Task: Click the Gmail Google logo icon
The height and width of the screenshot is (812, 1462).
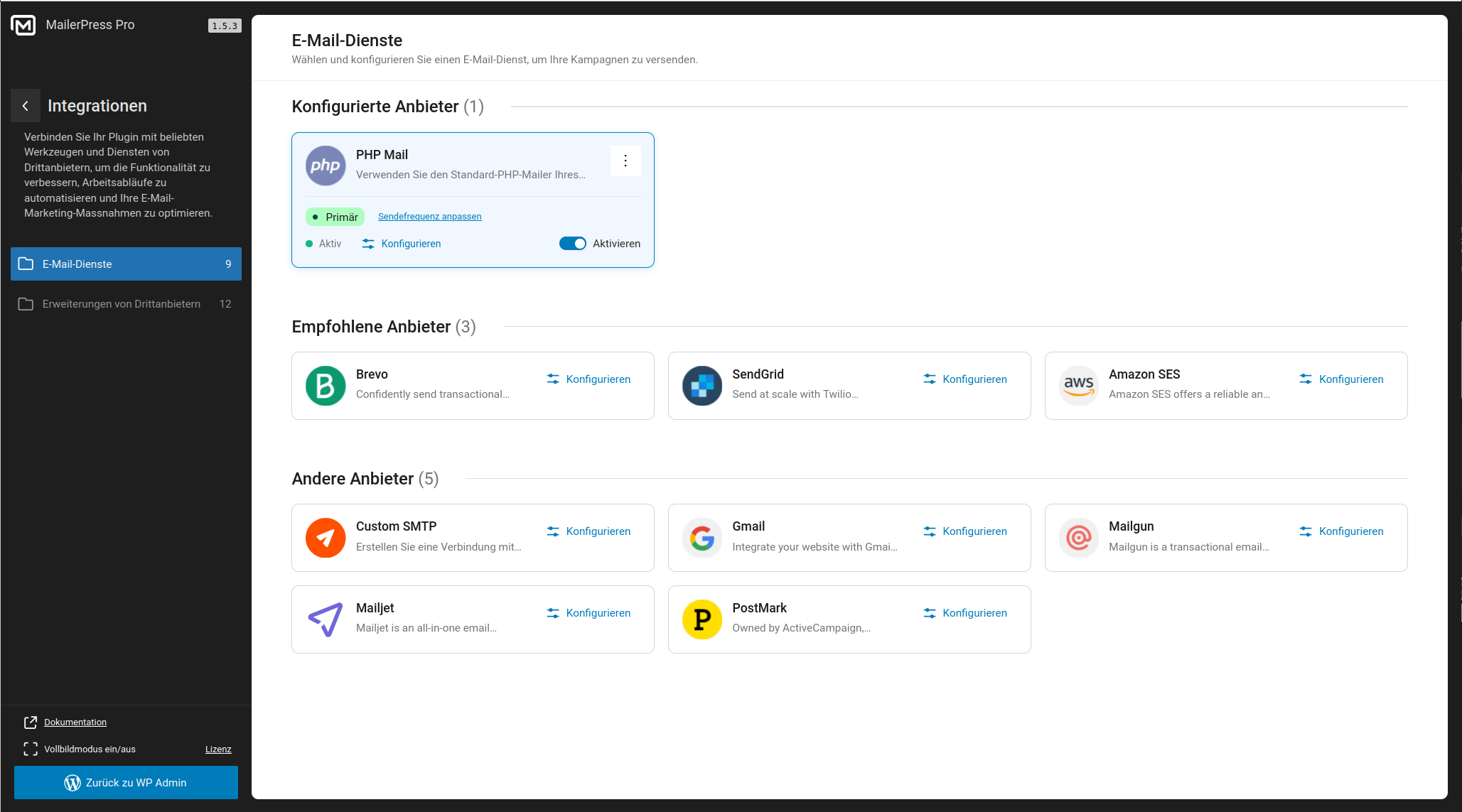Action: click(702, 538)
